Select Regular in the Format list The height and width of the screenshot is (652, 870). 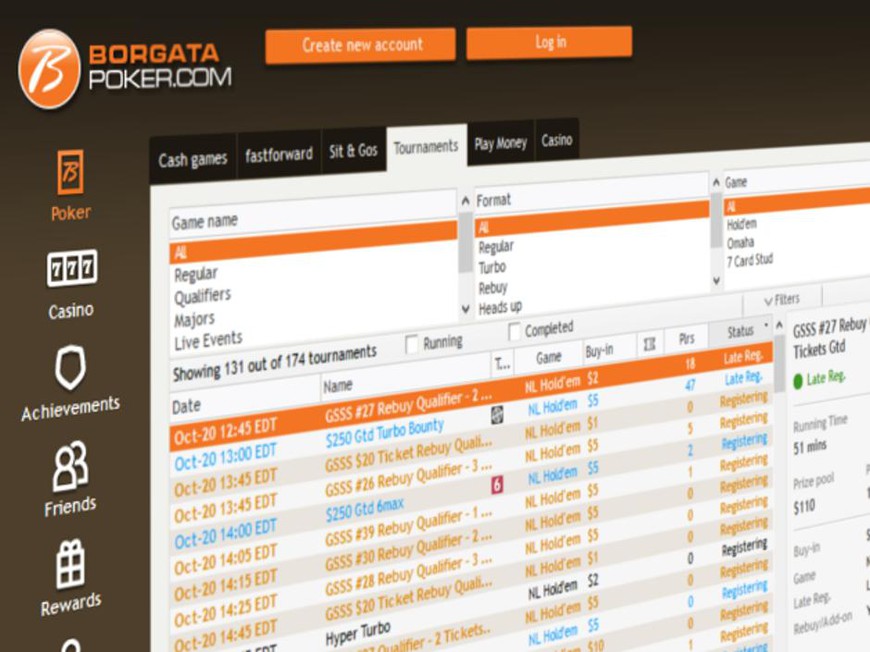tap(497, 246)
